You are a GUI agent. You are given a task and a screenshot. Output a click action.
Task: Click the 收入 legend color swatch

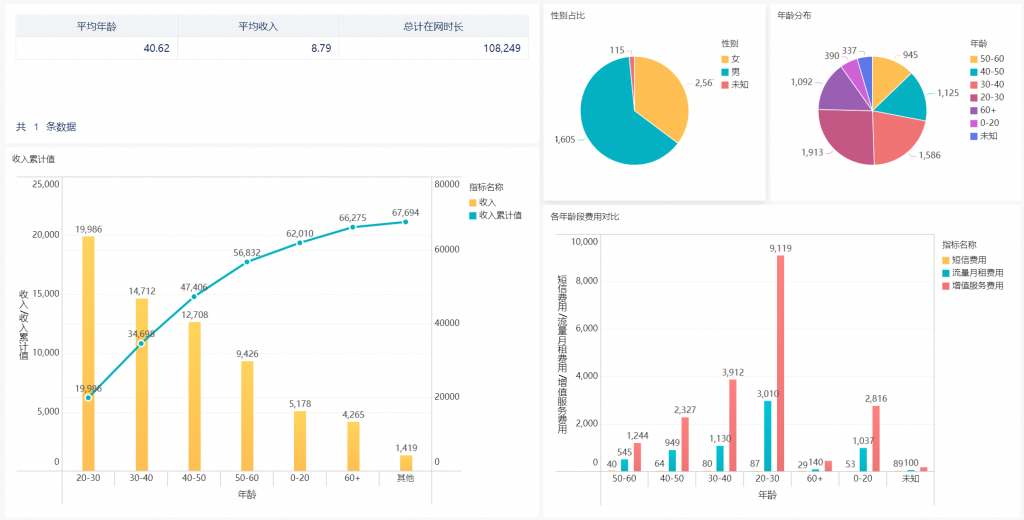pyautogui.click(x=473, y=202)
